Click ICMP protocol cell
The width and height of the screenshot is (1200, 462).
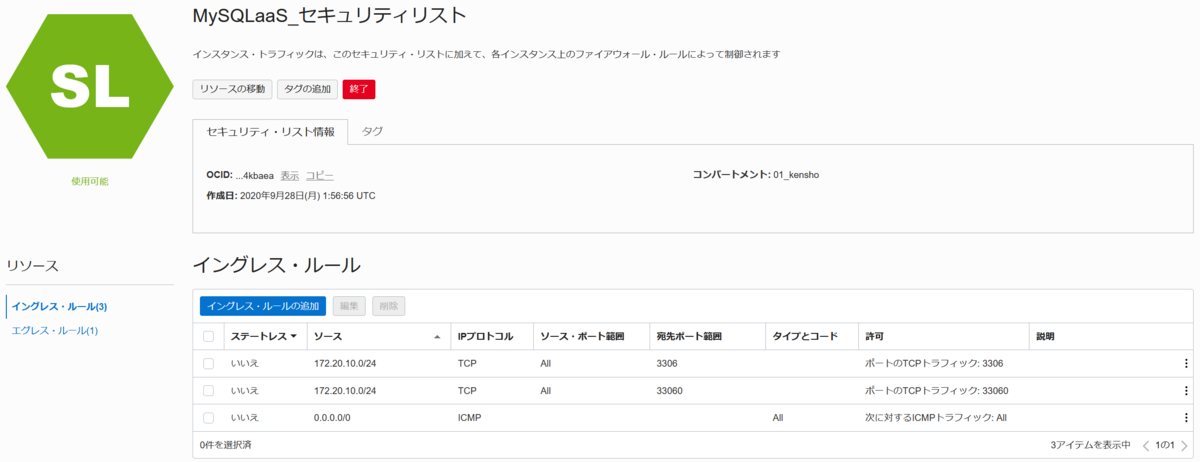(469, 417)
